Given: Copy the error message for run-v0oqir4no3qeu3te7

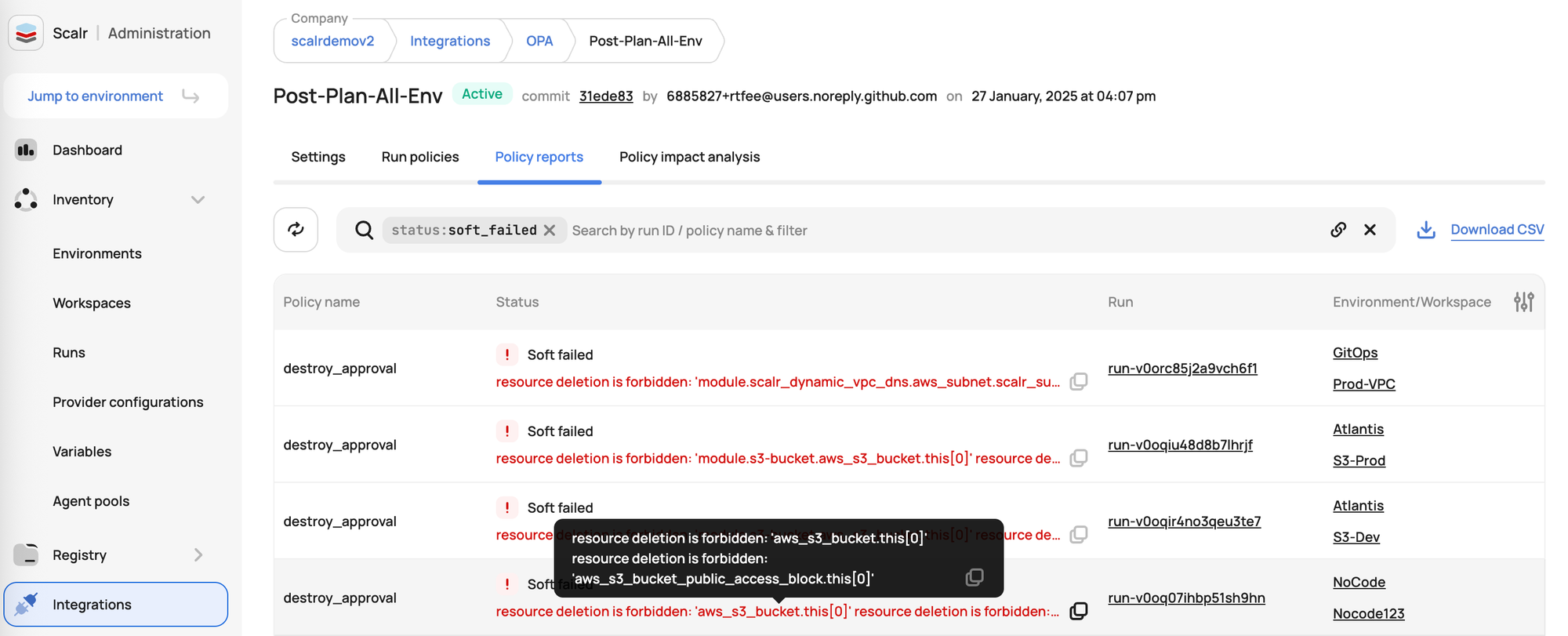Looking at the screenshot, I should [1079, 534].
